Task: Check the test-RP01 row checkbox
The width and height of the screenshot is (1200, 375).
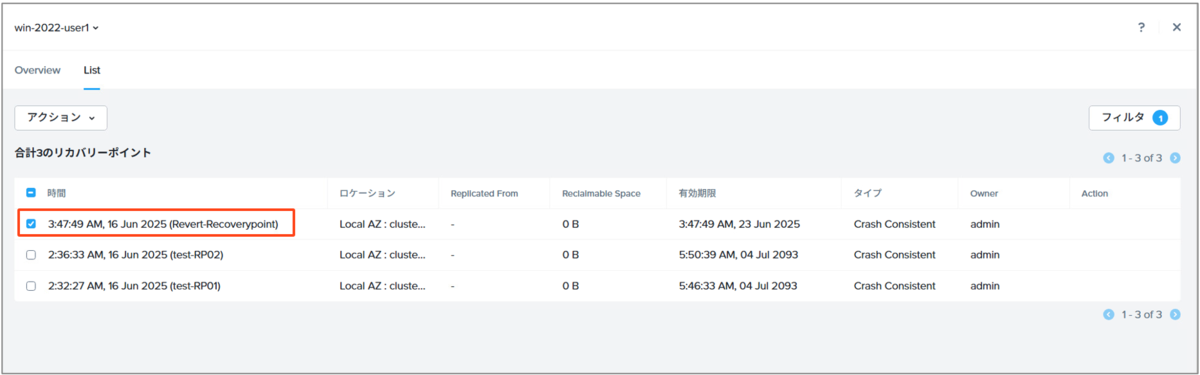Action: 31,286
